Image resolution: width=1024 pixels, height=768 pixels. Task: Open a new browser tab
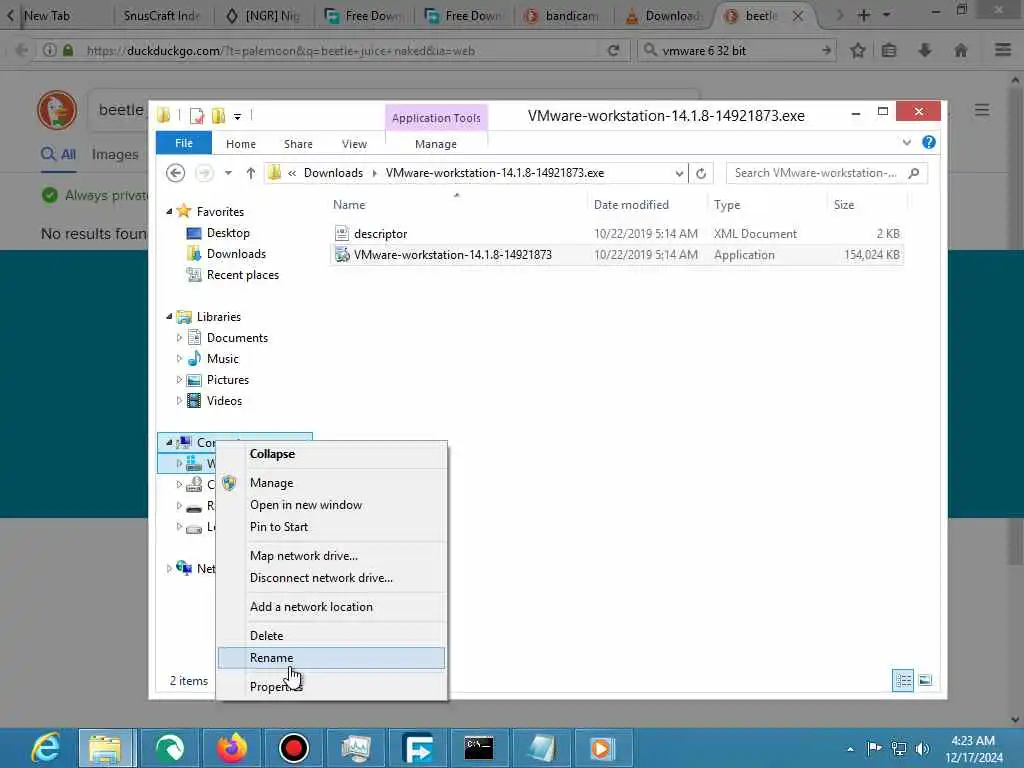[863, 15]
